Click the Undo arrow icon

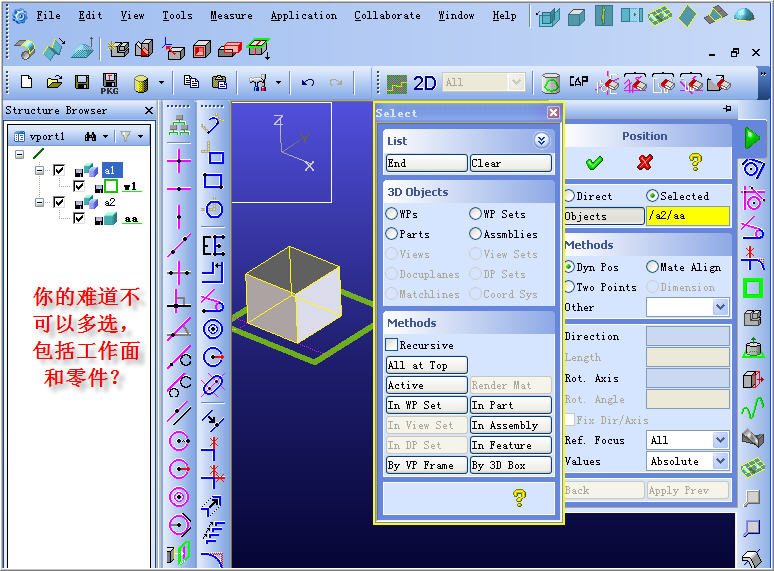pos(308,82)
